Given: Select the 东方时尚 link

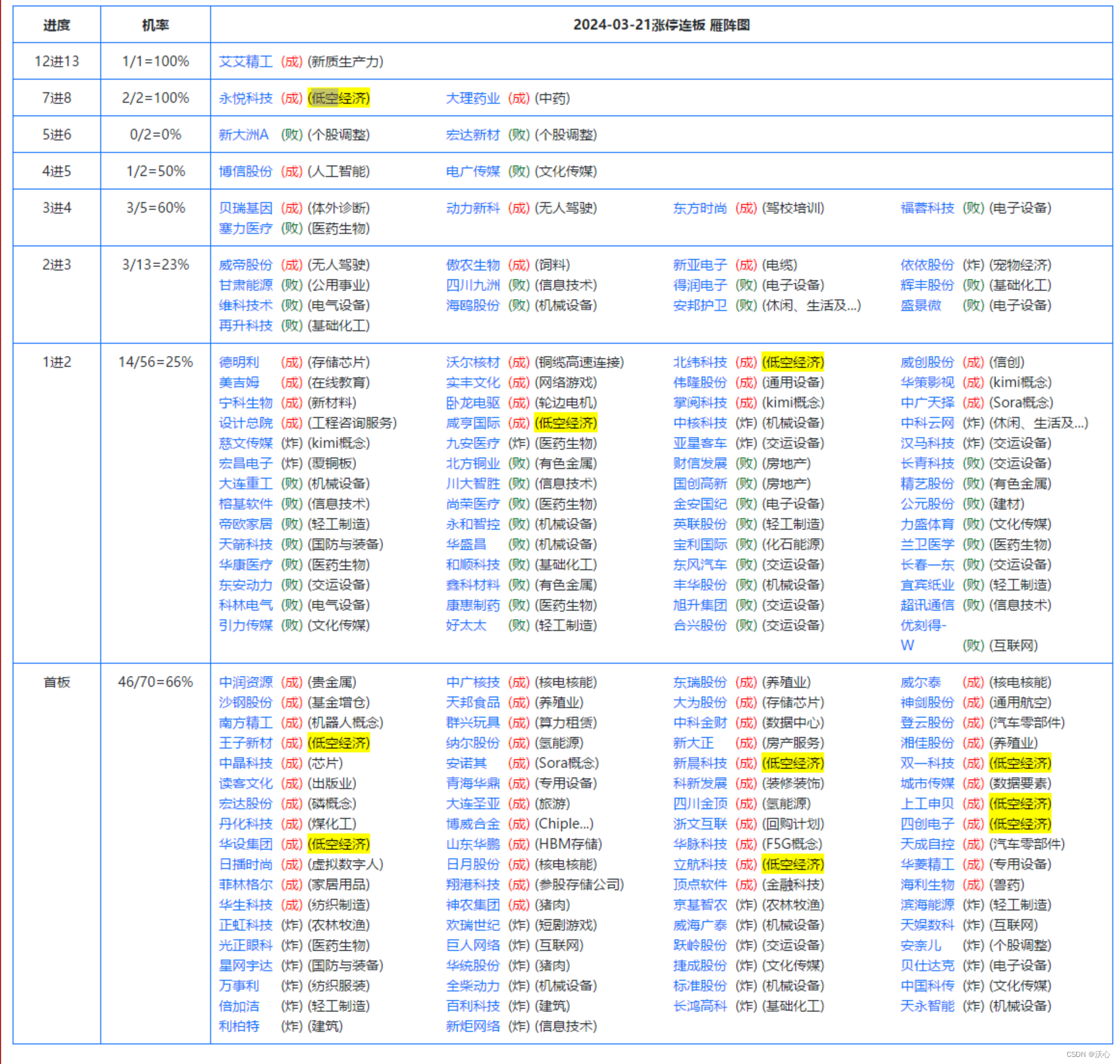Looking at the screenshot, I should (x=700, y=208).
